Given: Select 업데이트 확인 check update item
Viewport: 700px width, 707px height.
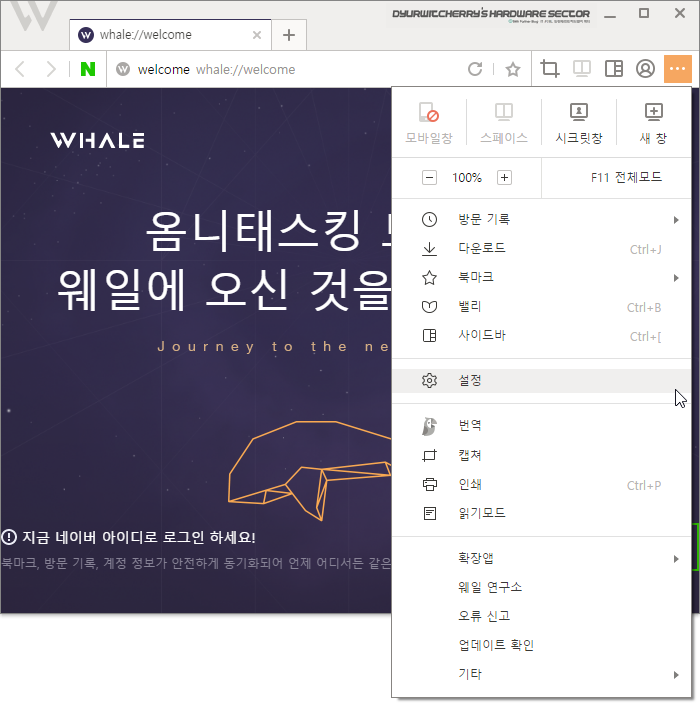Looking at the screenshot, I should pos(541,645).
